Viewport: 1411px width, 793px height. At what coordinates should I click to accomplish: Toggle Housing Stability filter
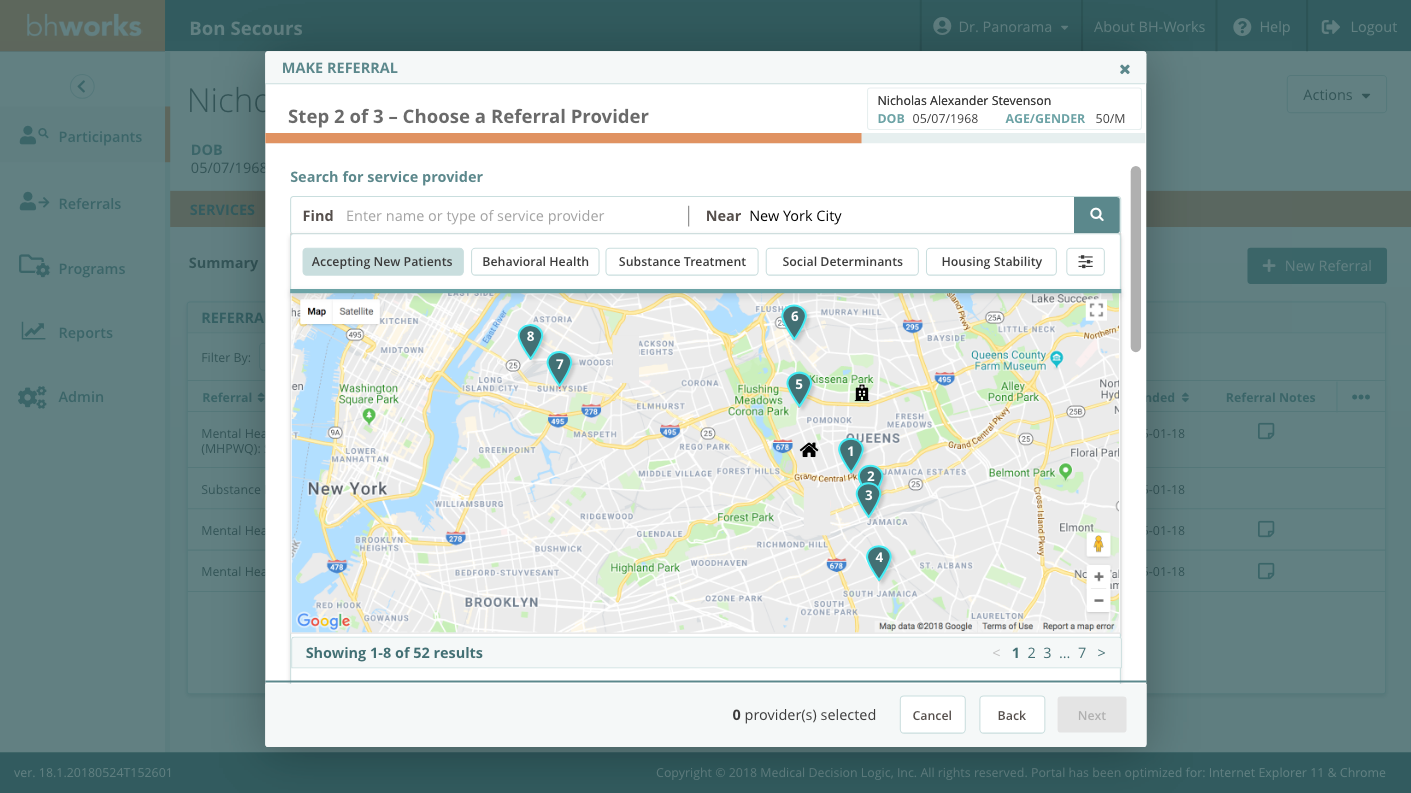tap(991, 262)
